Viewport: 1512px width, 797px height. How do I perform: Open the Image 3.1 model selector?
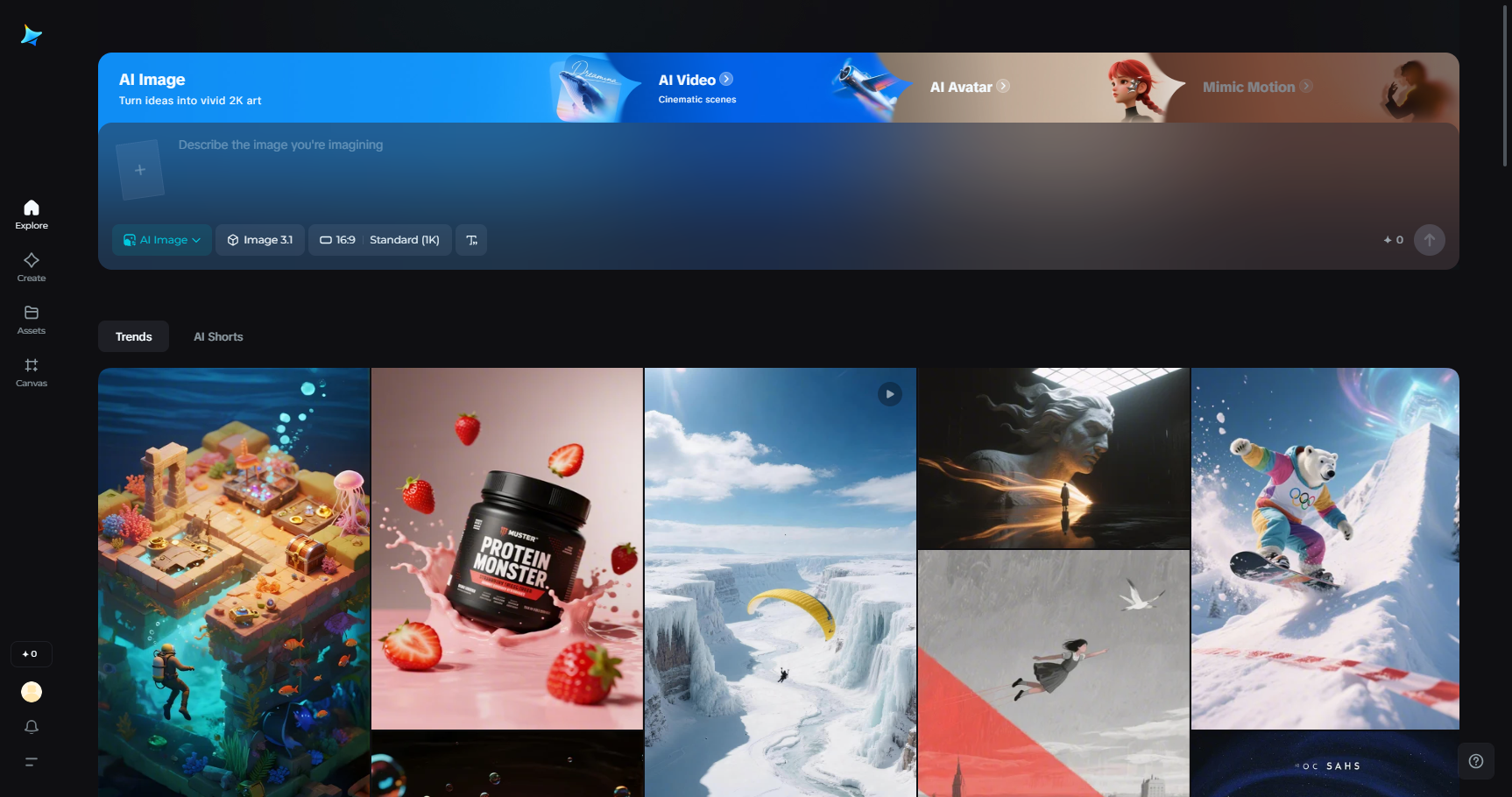click(x=259, y=239)
